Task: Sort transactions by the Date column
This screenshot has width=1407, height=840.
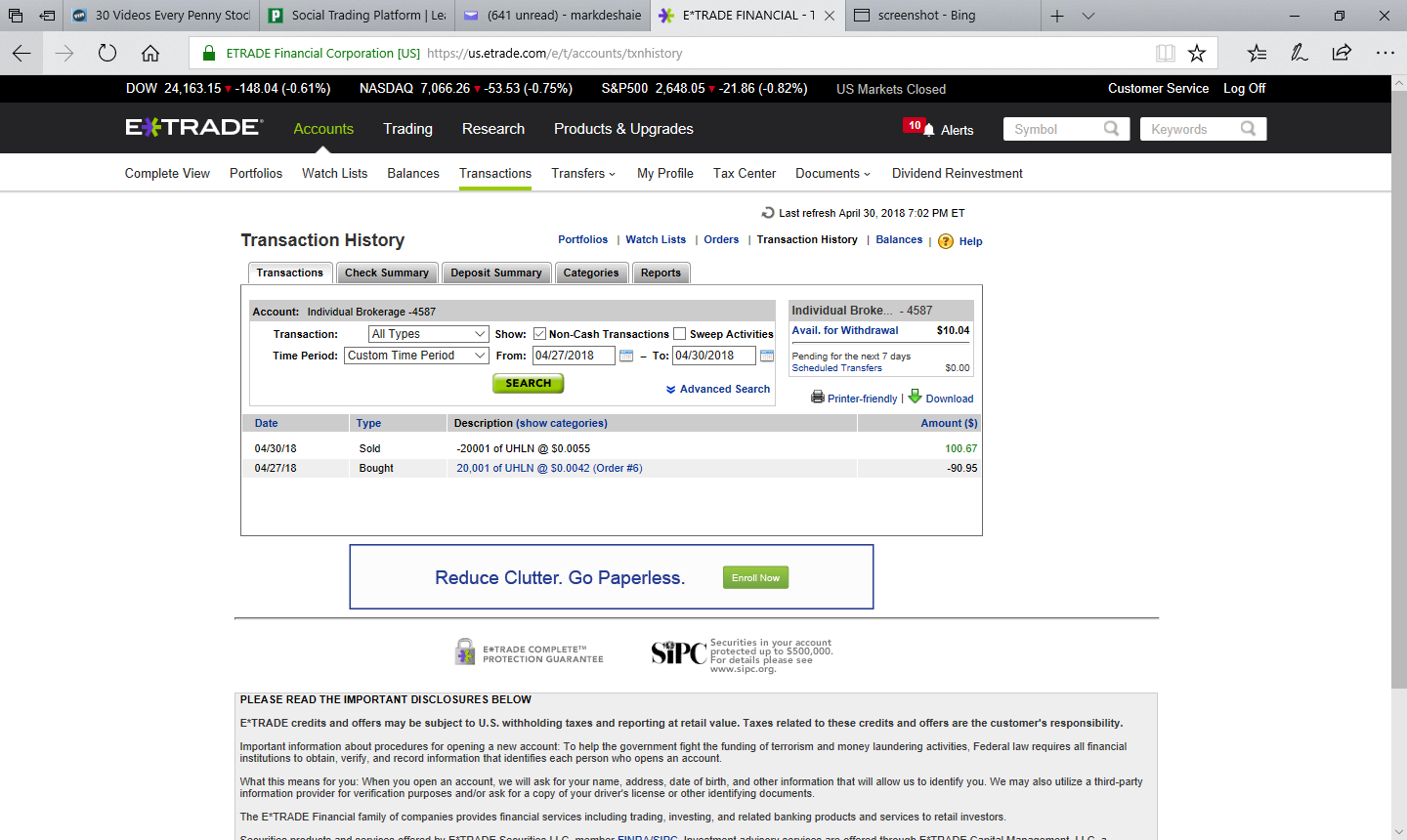Action: (266, 423)
